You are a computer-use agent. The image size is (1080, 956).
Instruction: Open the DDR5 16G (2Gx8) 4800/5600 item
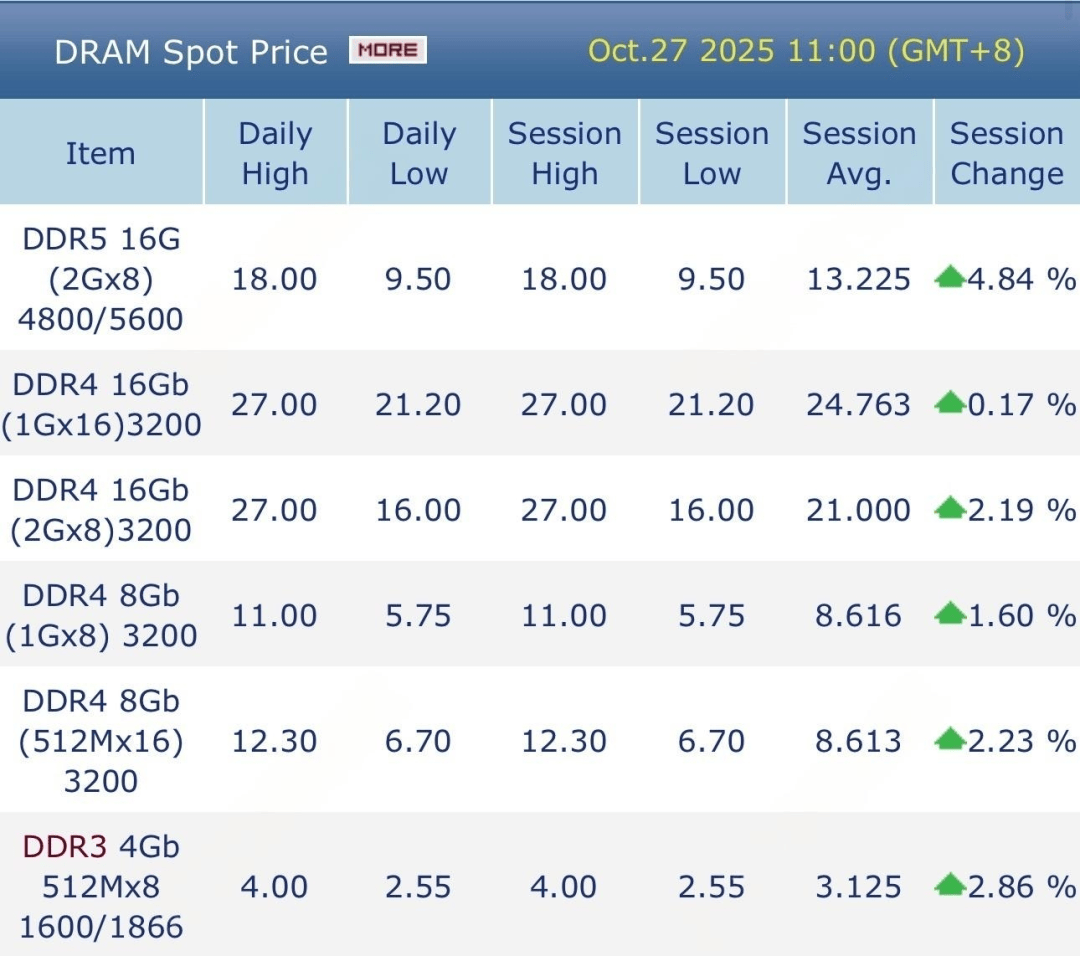click(x=101, y=279)
